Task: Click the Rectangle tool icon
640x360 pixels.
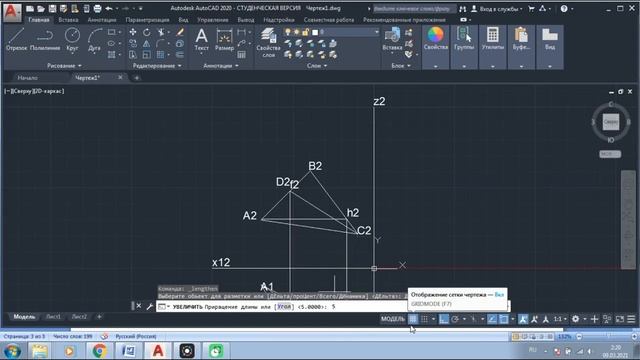Action: click(111, 32)
